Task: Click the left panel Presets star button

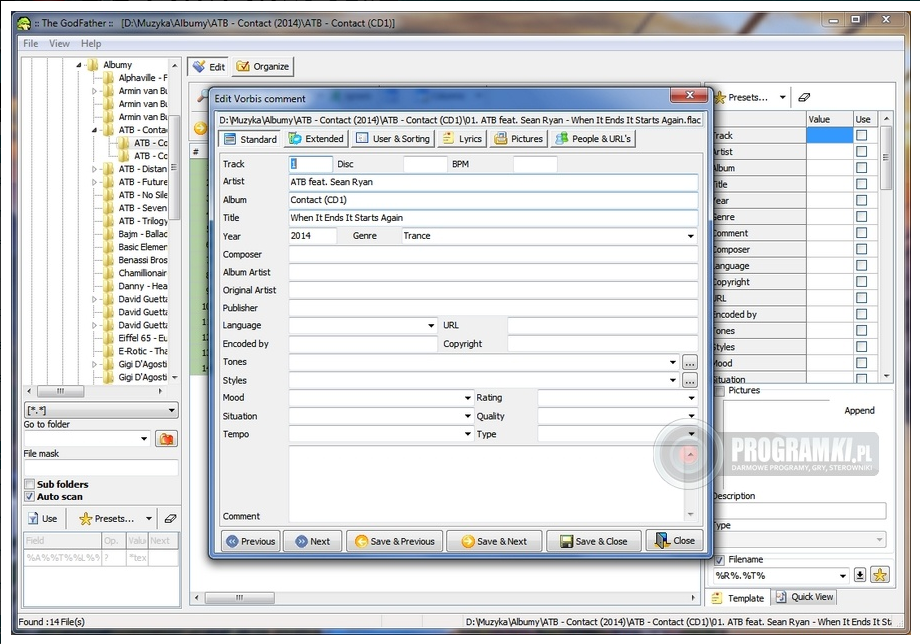Action: pyautogui.click(x=107, y=518)
